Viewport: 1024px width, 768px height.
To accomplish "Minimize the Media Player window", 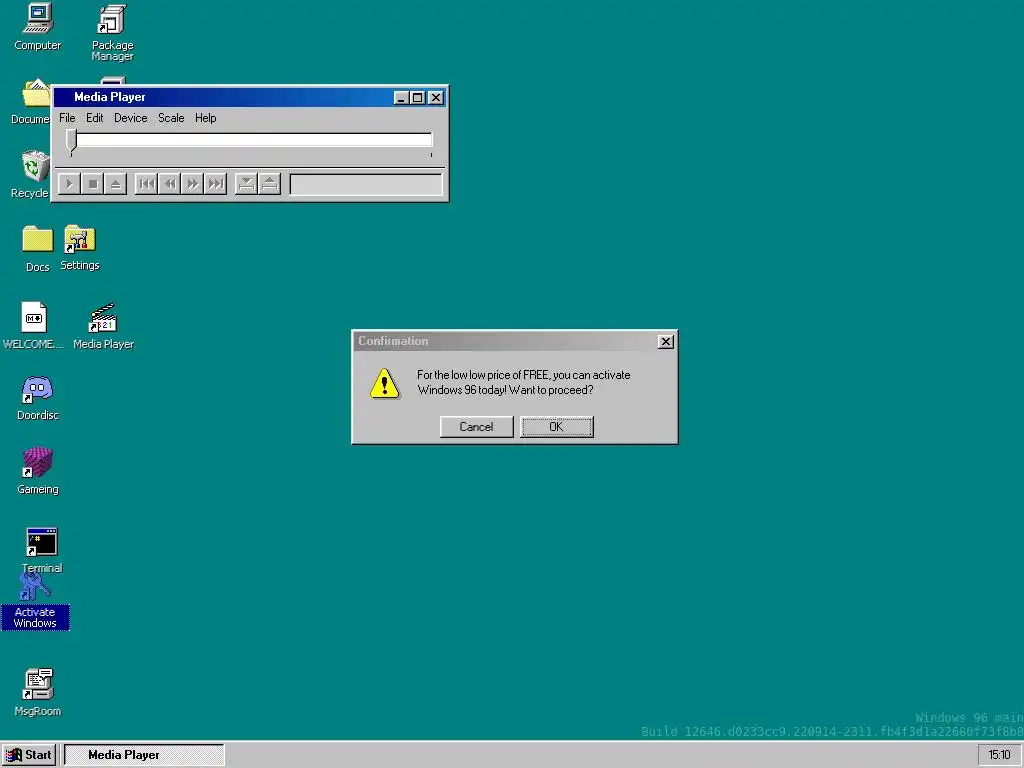I will point(402,97).
